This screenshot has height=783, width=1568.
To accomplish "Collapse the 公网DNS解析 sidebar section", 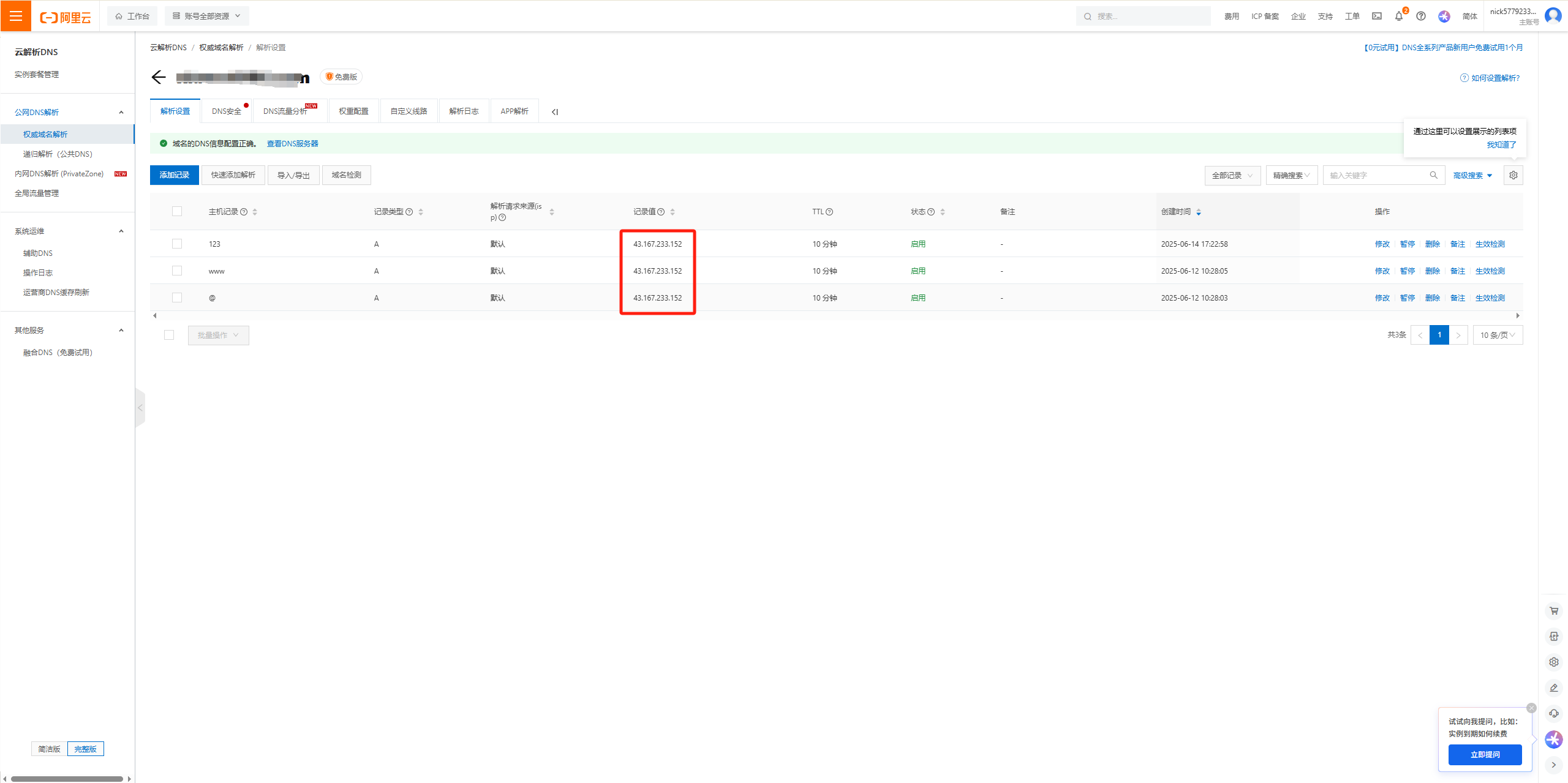I will [121, 112].
